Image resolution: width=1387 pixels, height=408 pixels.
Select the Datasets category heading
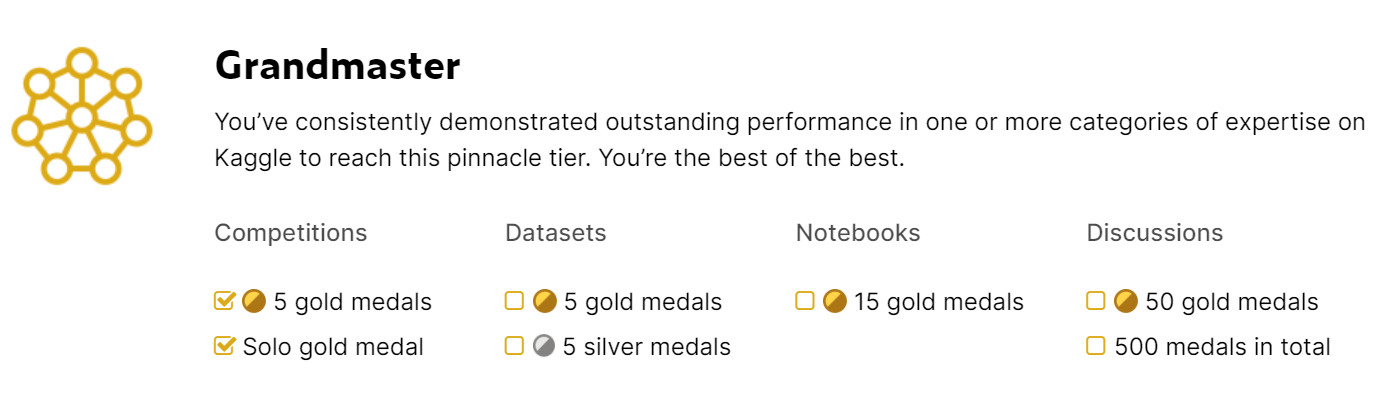tap(556, 233)
